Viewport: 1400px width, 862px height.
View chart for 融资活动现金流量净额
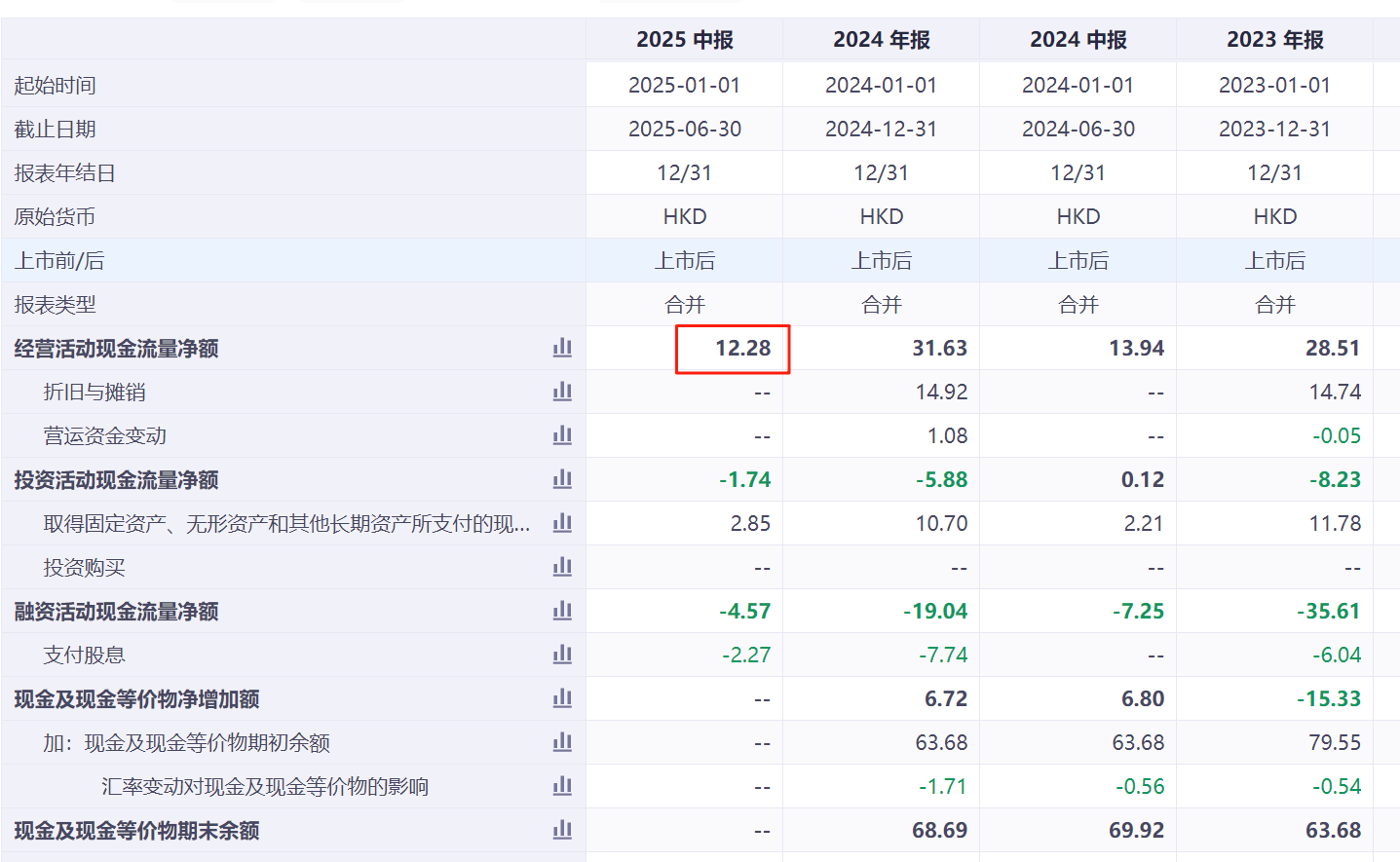pos(562,611)
